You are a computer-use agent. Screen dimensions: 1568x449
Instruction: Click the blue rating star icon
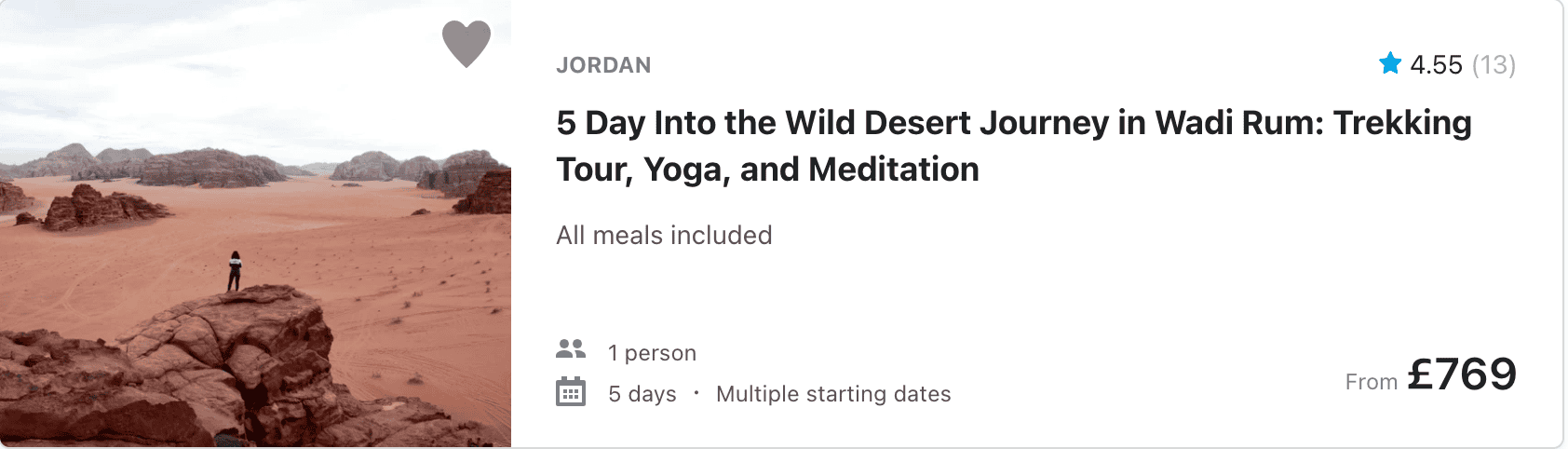(x=1390, y=63)
